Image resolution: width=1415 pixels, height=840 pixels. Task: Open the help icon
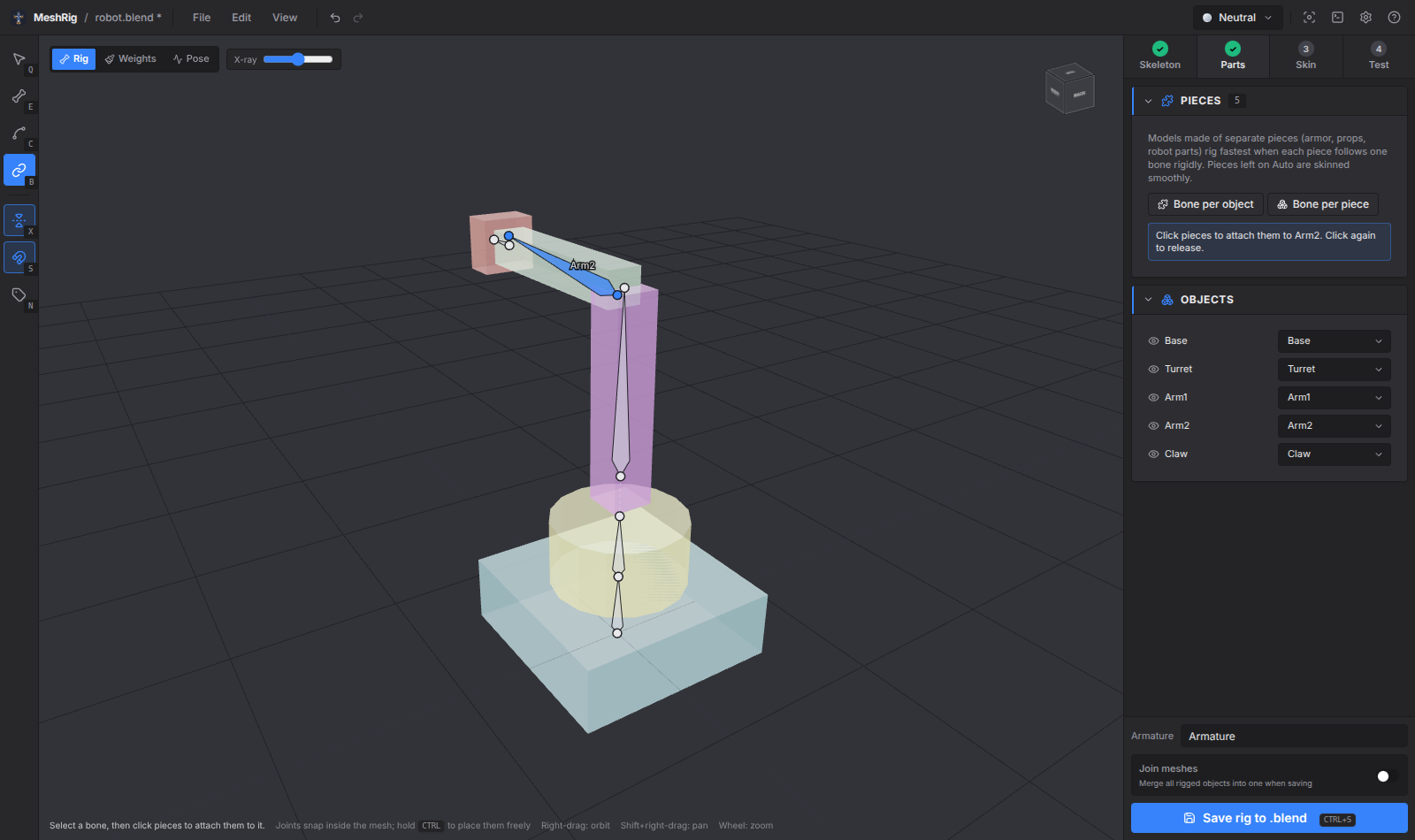coord(1394,18)
